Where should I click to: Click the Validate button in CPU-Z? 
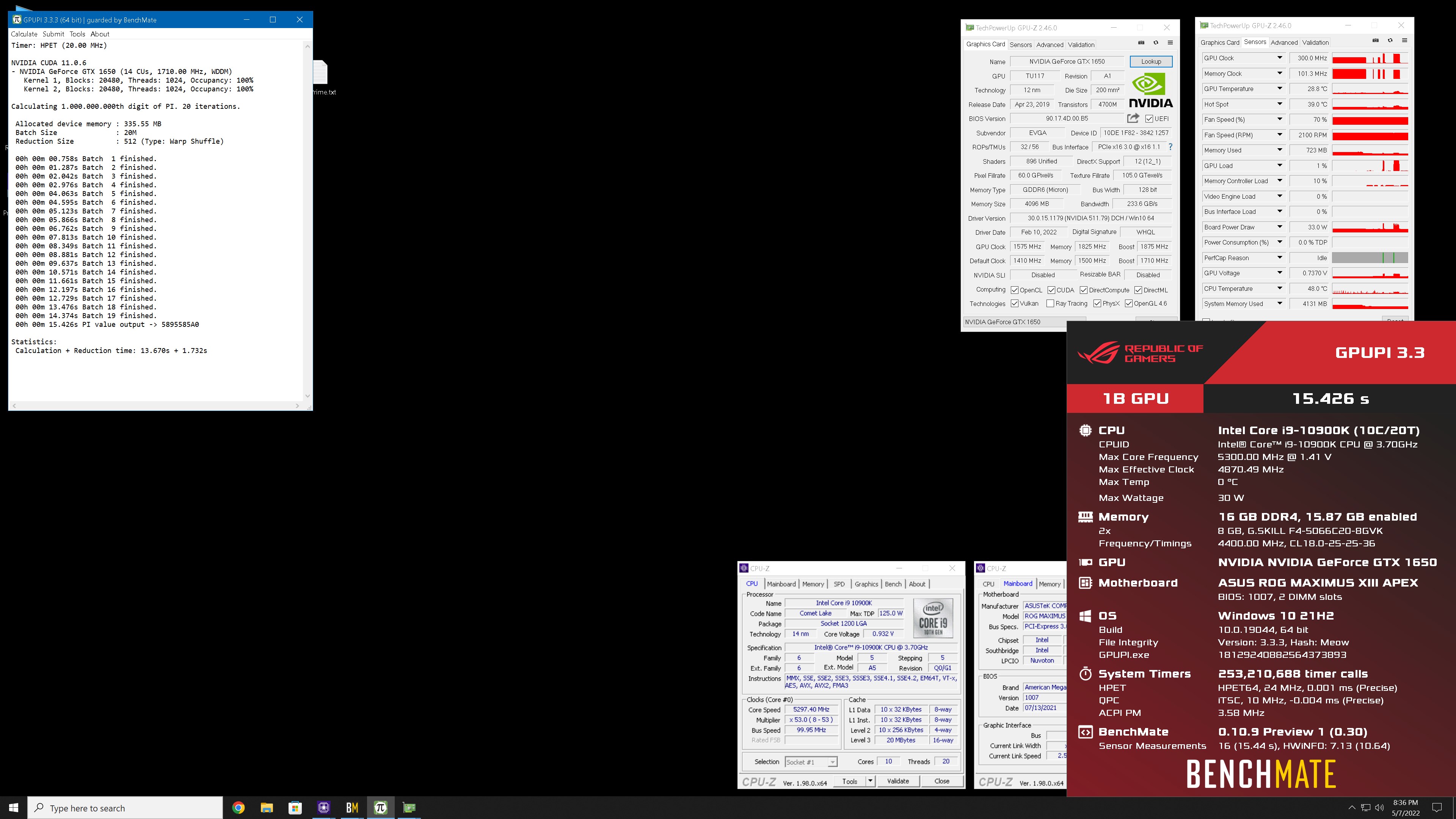pyautogui.click(x=898, y=781)
